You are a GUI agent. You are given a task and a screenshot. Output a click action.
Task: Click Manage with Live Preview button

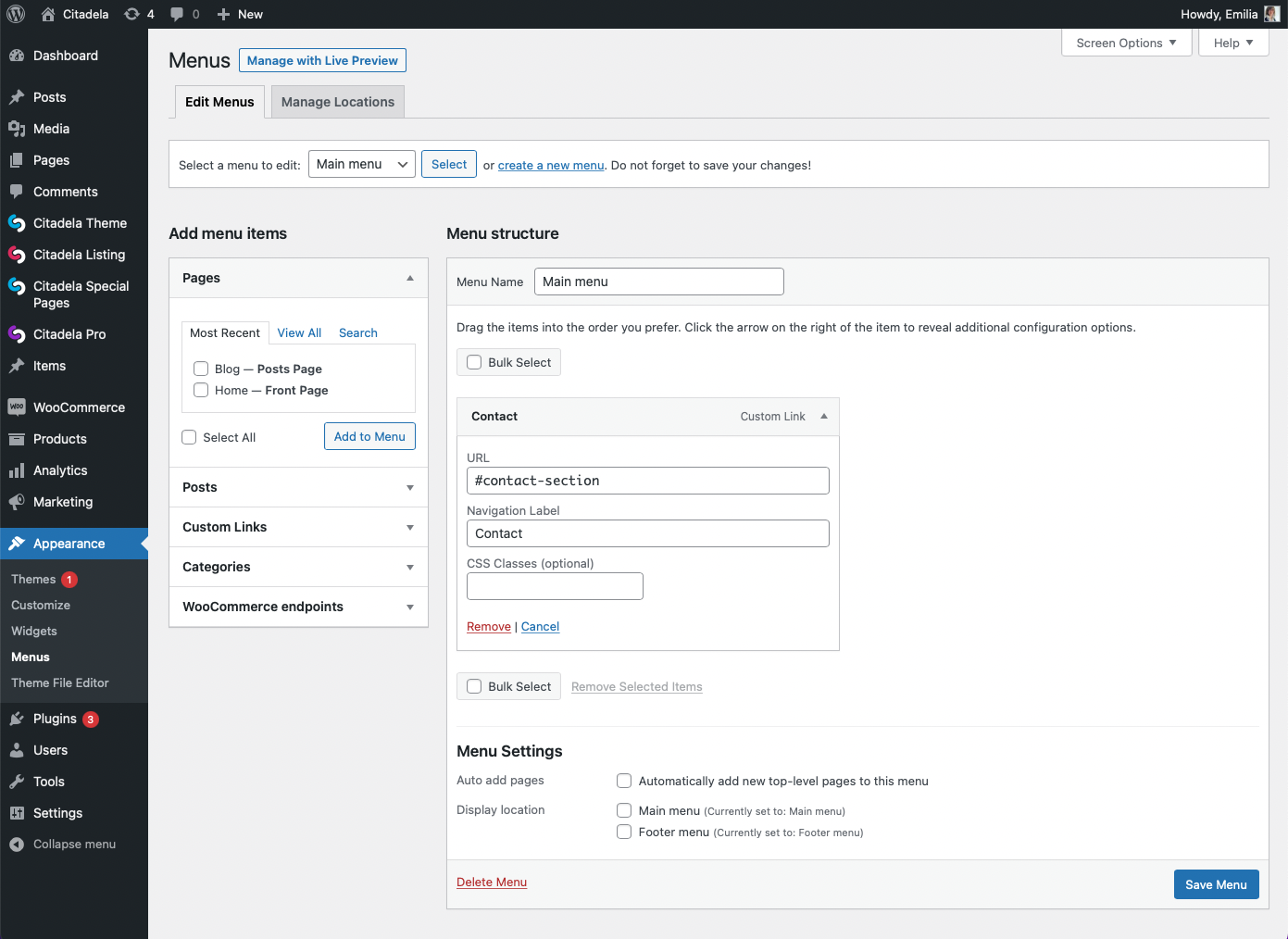[x=322, y=60]
